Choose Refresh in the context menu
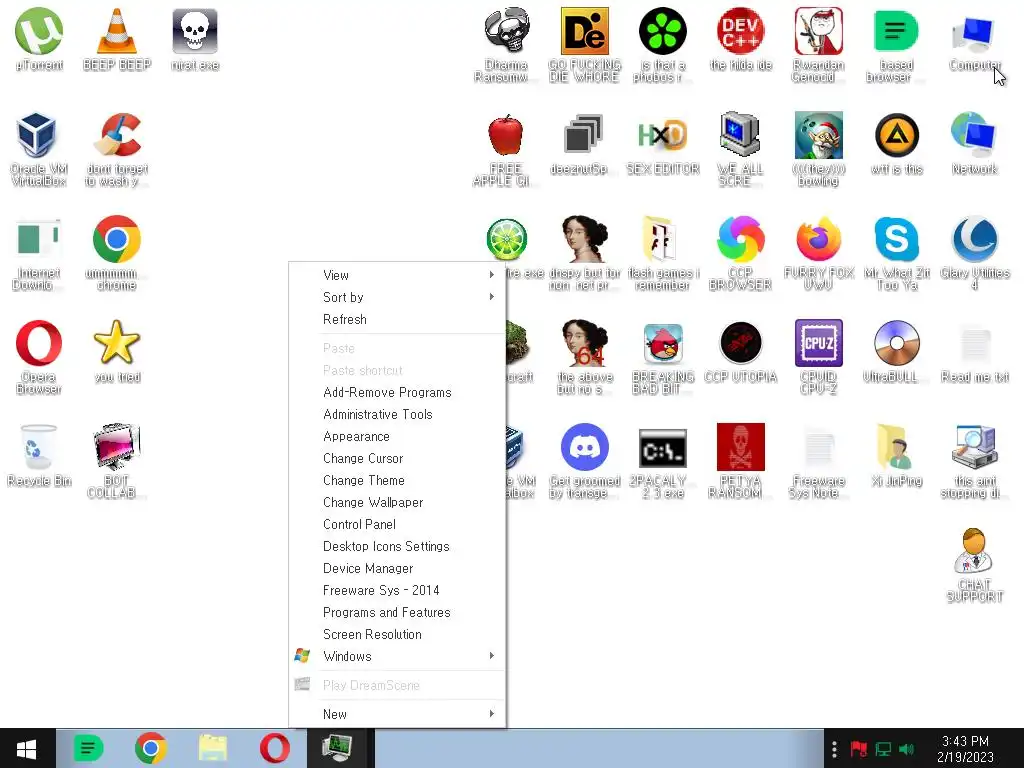This screenshot has width=1024, height=768. [397, 319]
